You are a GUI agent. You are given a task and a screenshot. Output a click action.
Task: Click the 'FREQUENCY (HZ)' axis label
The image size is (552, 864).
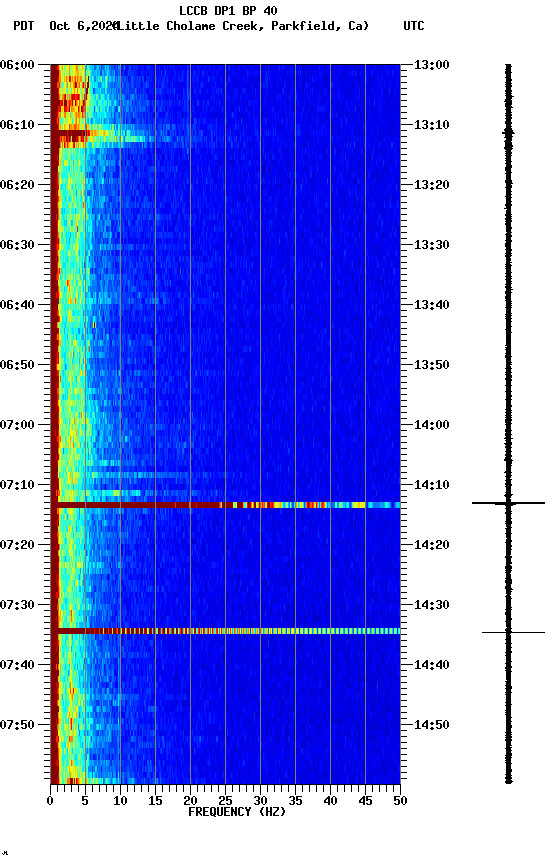[x=237, y=812]
